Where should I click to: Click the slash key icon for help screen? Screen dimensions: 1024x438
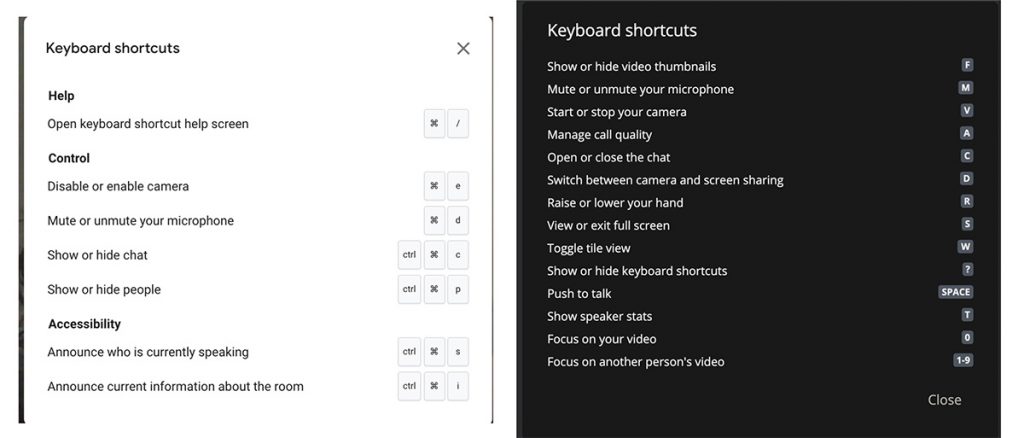[458, 124]
